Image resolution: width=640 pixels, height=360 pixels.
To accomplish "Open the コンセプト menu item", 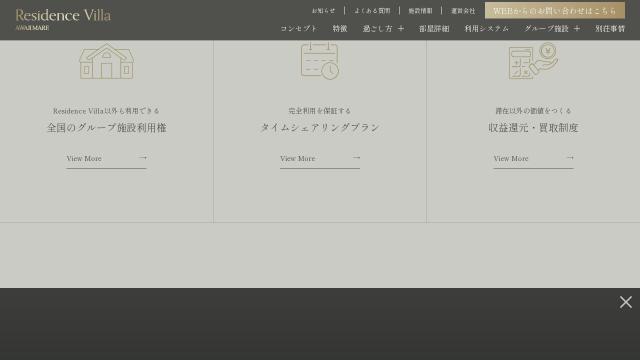I will (299, 29).
